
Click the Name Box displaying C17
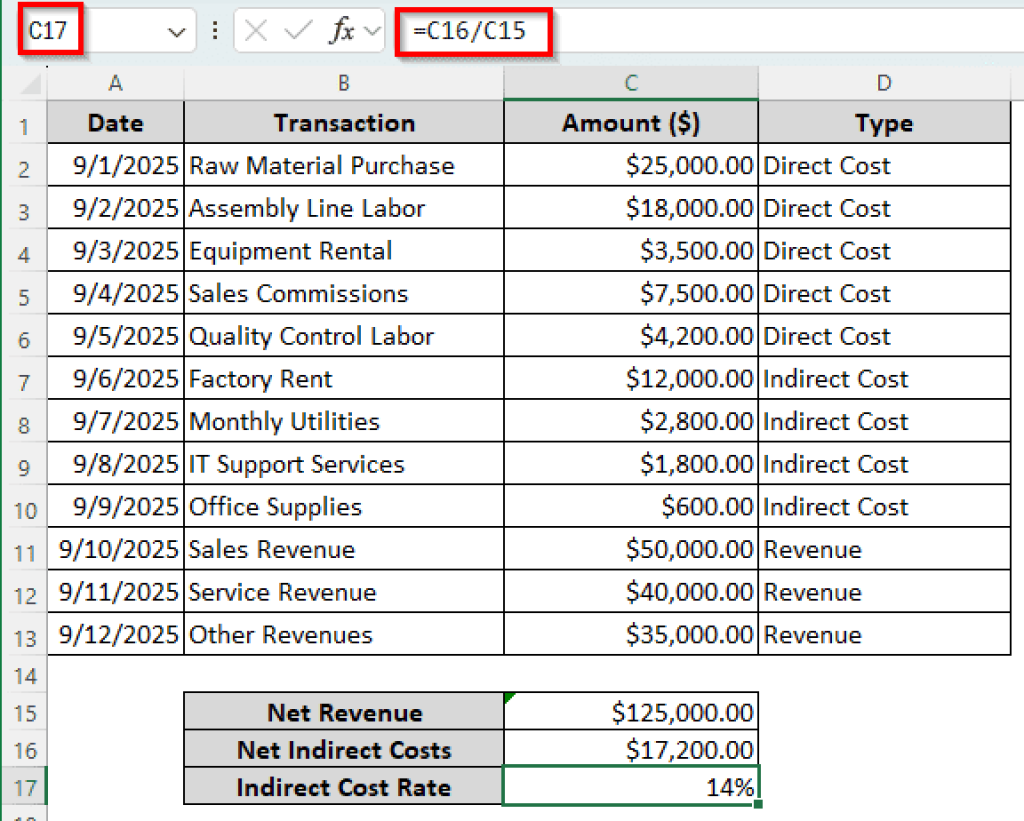50,30
